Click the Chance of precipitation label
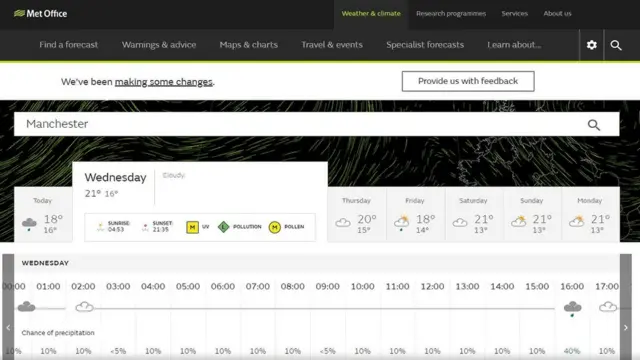 click(x=58, y=333)
